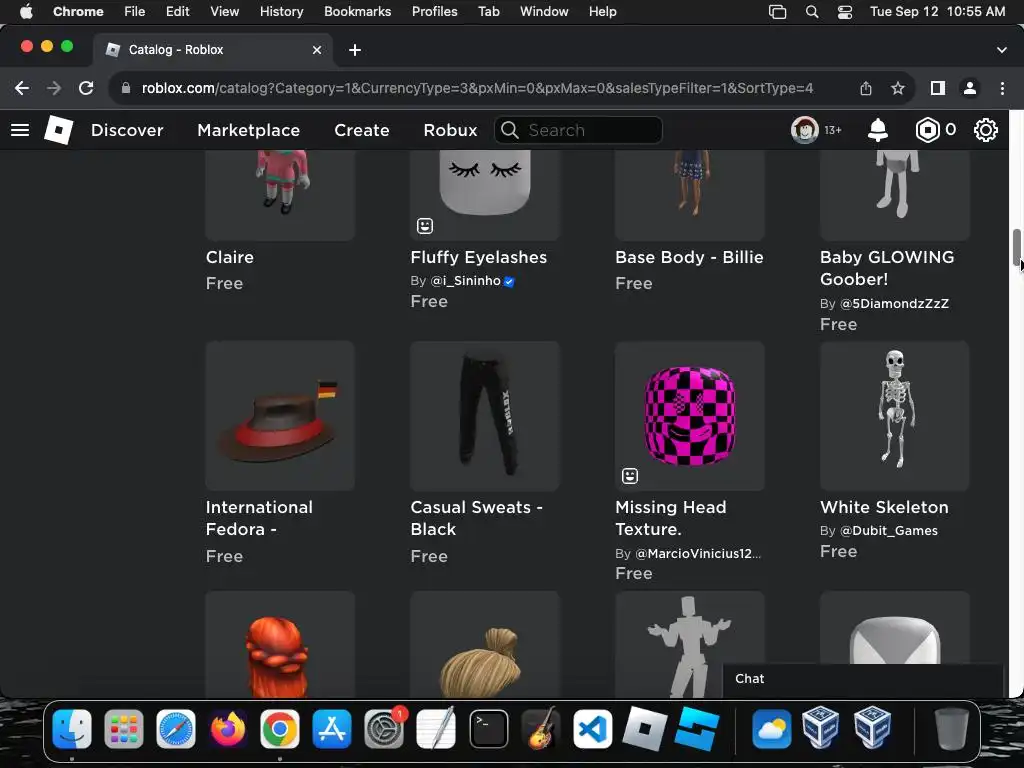Open a new tab with the plus button
This screenshot has height=768, width=1024.
(355, 50)
